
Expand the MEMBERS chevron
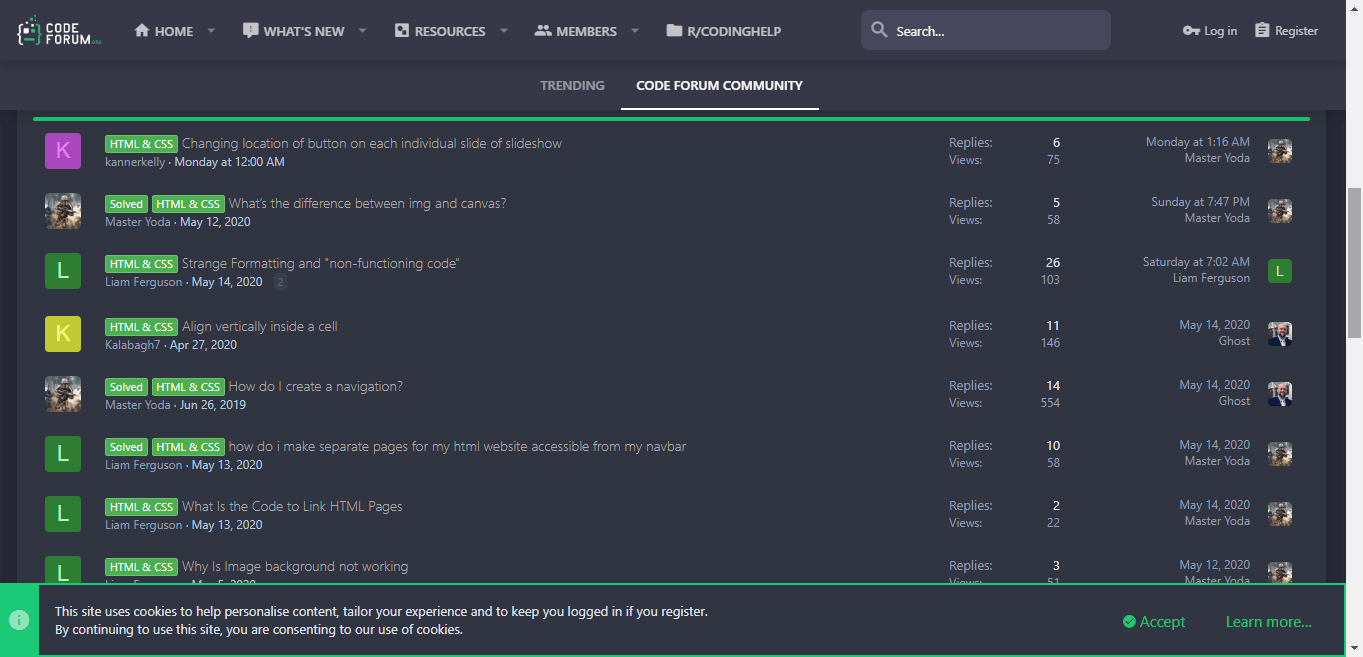[634, 31]
